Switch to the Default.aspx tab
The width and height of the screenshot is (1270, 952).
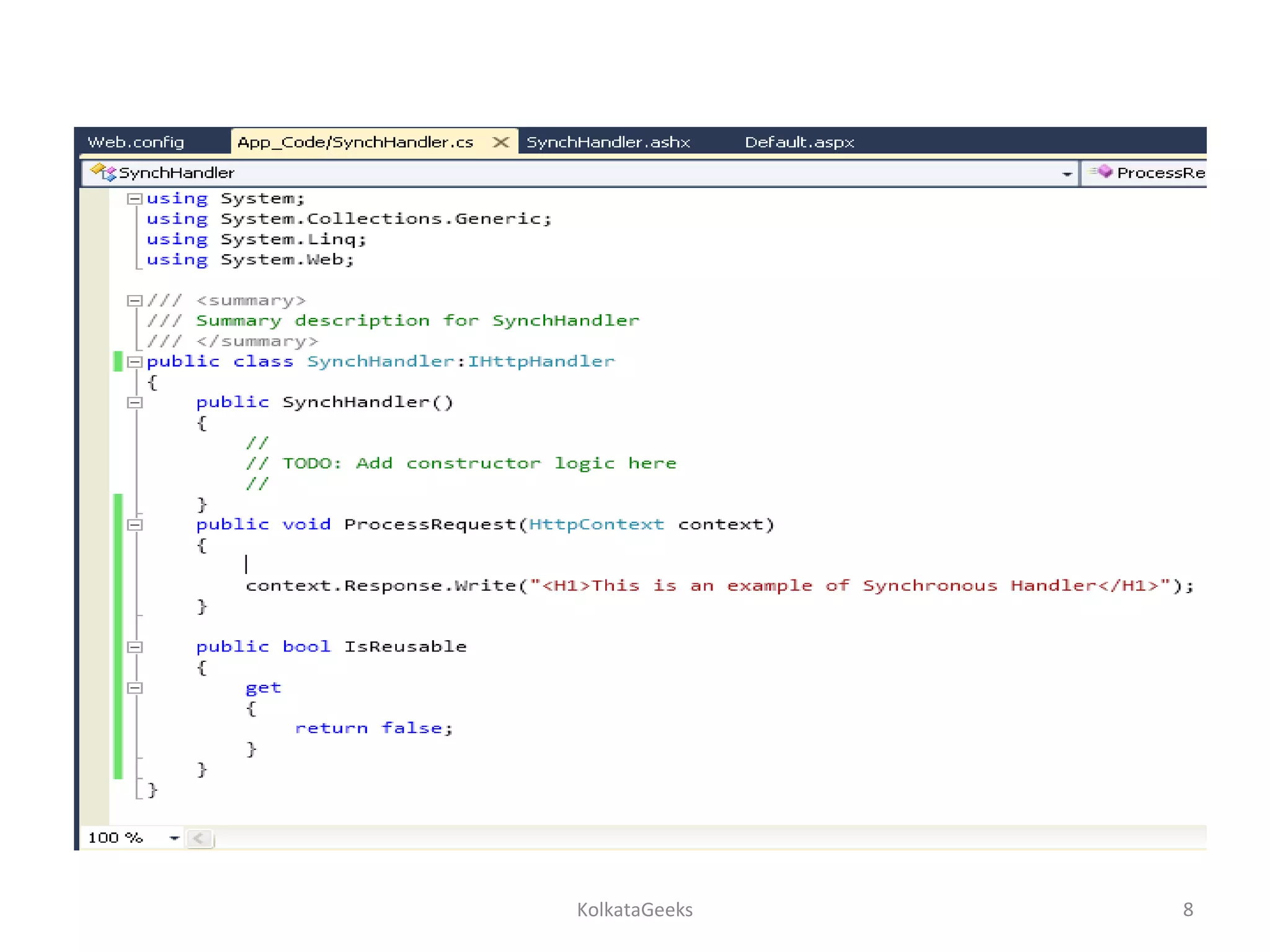(x=799, y=143)
